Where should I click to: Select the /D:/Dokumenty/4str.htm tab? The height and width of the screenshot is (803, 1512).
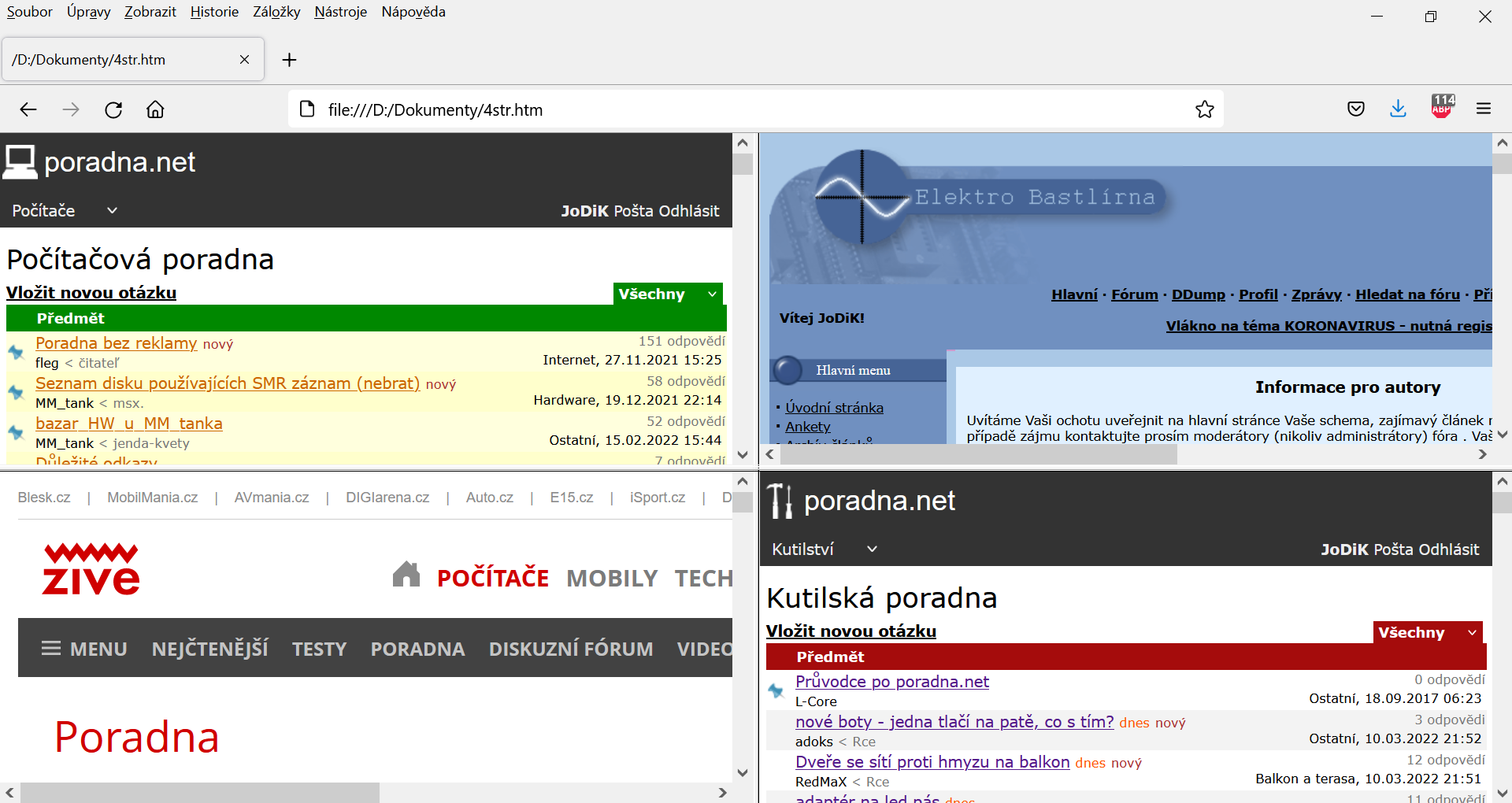[133, 60]
